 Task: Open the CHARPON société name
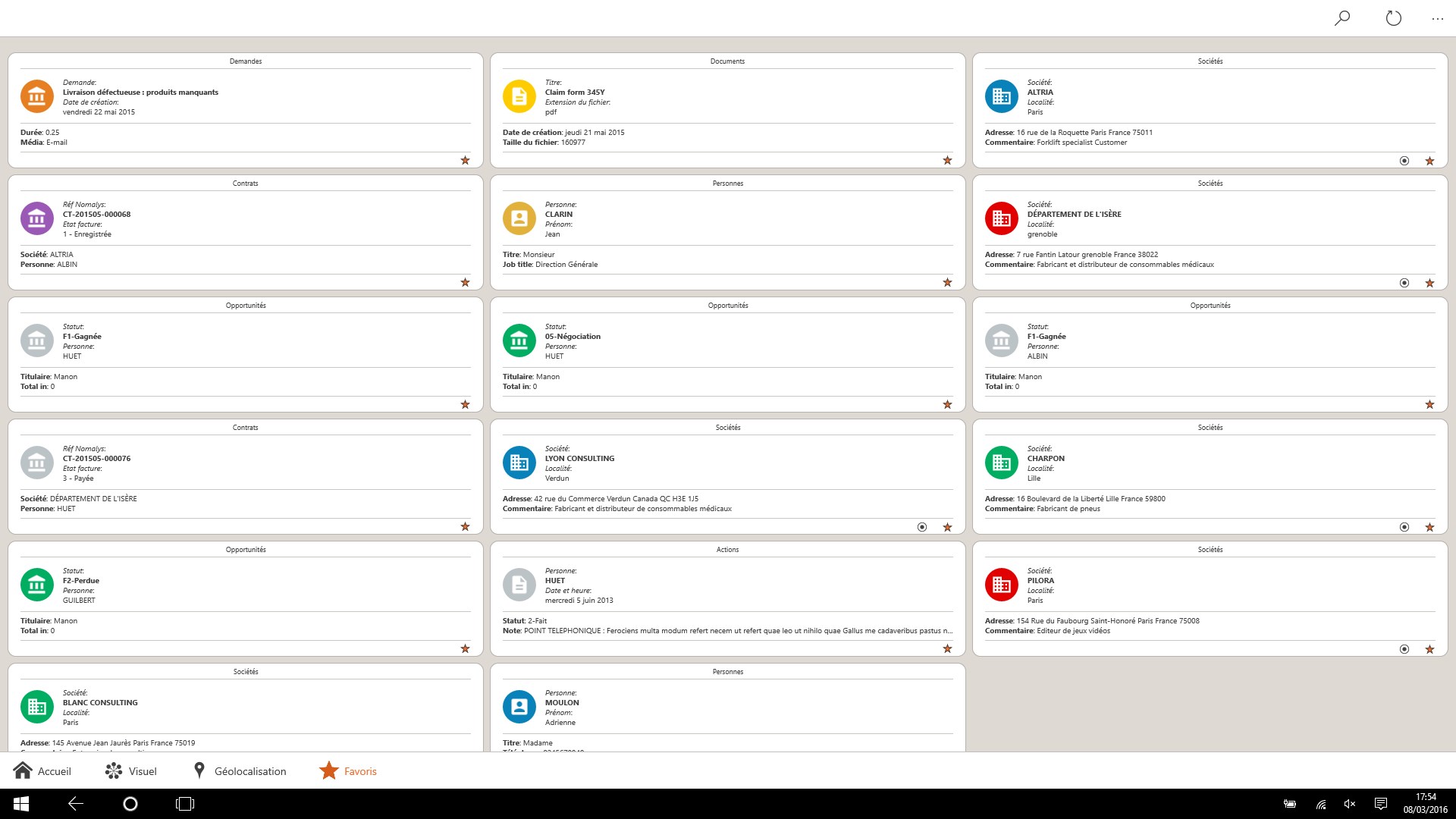click(1046, 458)
